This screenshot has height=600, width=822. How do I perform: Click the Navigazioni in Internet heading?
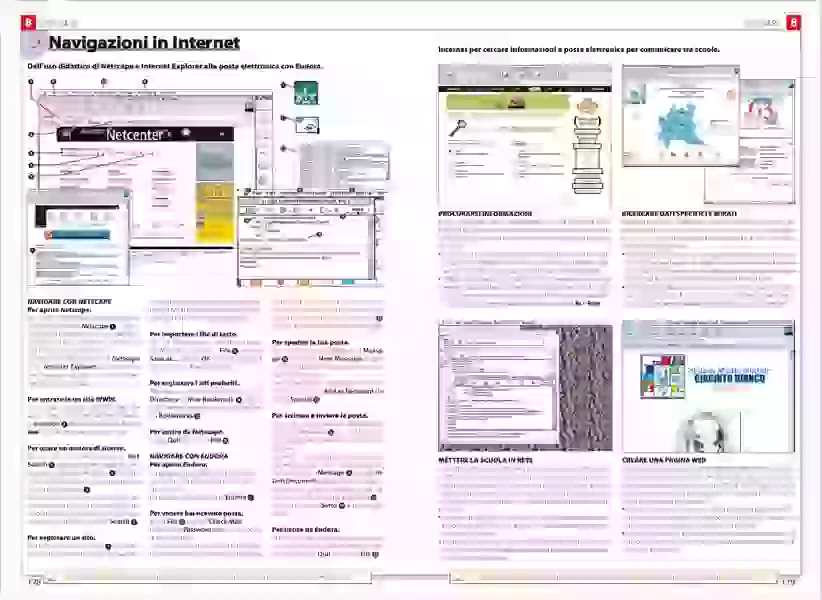[x=144, y=43]
